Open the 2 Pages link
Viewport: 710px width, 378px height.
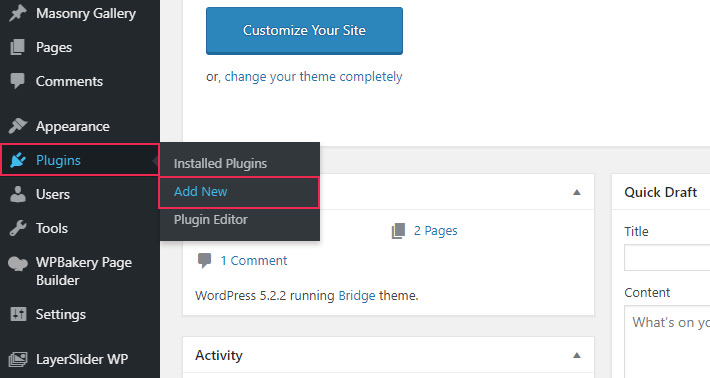pyautogui.click(x=436, y=231)
